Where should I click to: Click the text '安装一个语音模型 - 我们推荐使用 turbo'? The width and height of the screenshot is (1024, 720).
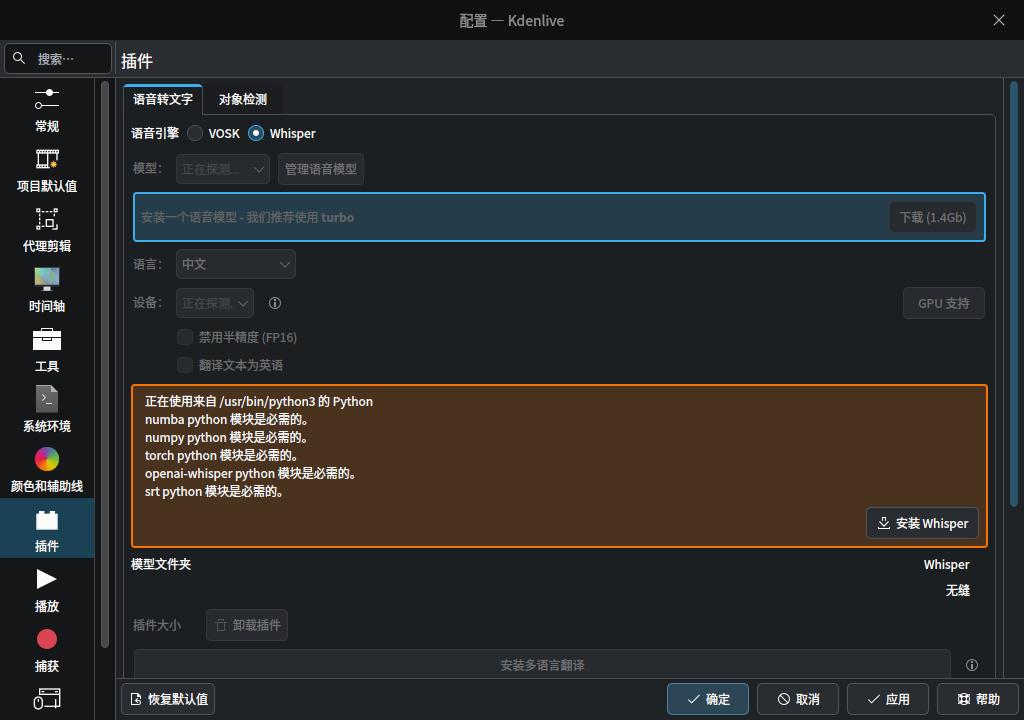click(x=248, y=217)
